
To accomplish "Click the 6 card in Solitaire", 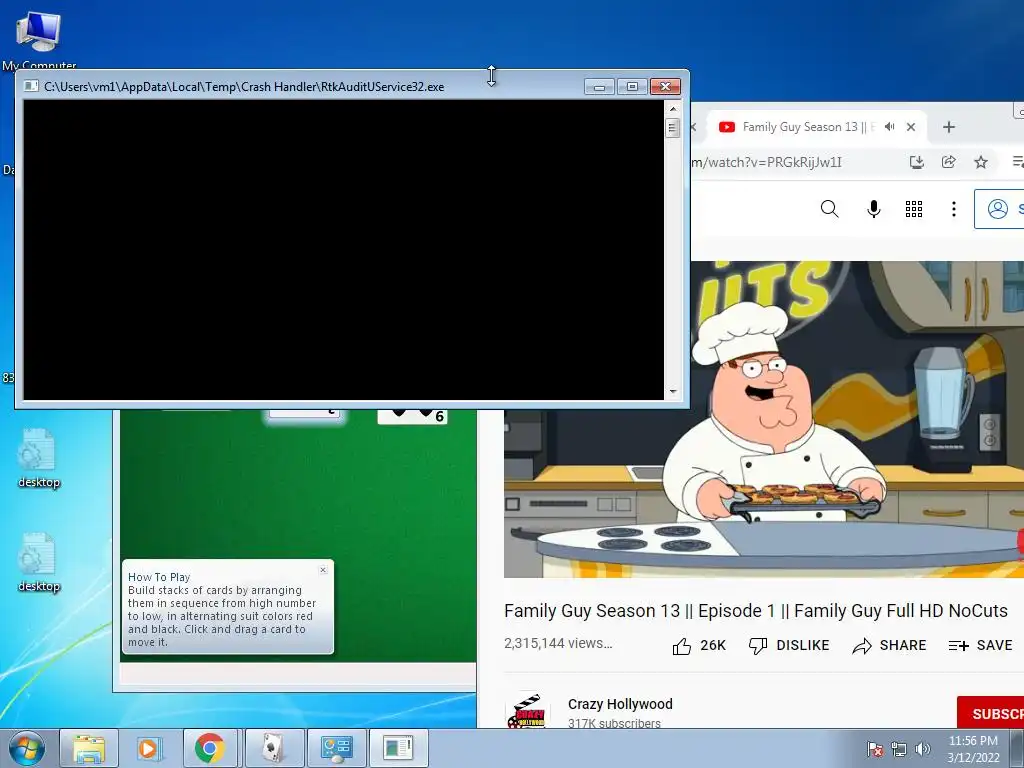I will (413, 416).
